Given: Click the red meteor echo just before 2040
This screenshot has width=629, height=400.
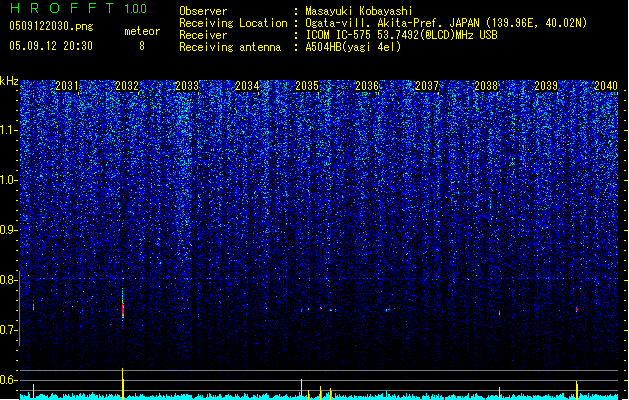Looking at the screenshot, I should 576,309.
